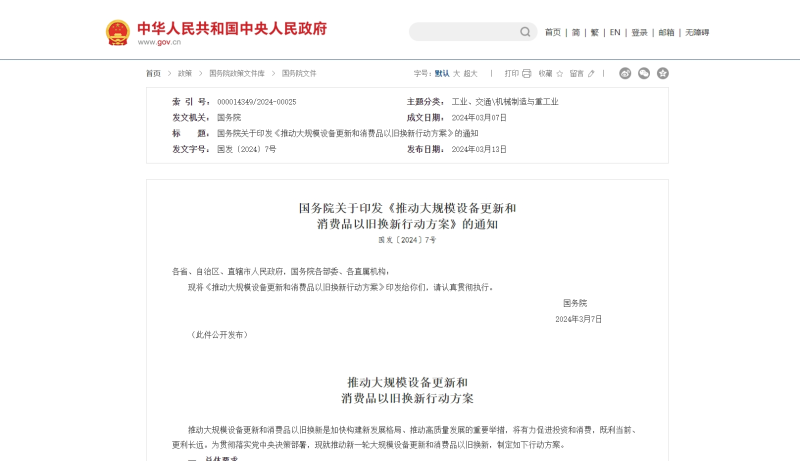Screen dimensions: 800x461
Task: Click the print (打印) icon
Action: [x=527, y=73]
